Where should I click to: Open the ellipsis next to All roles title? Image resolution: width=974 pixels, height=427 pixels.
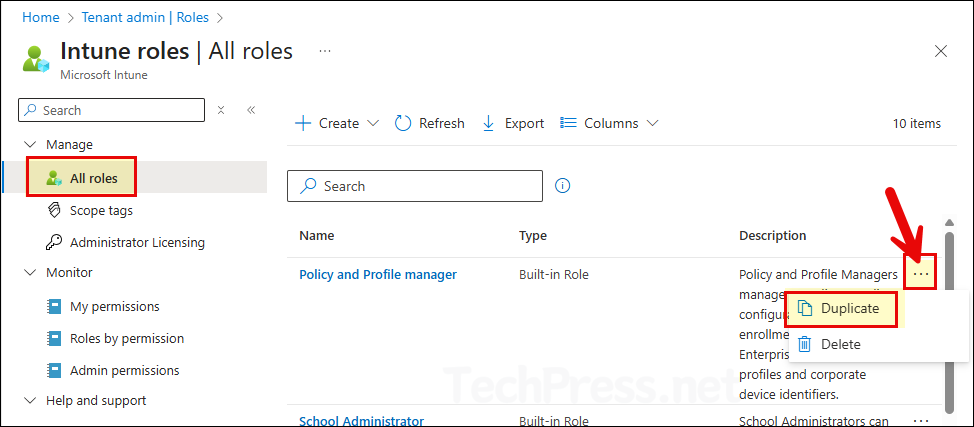(324, 50)
